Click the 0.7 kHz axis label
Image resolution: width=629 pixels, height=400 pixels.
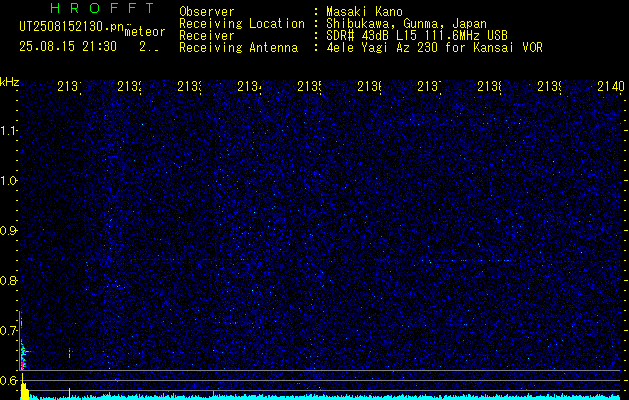click(x=8, y=330)
